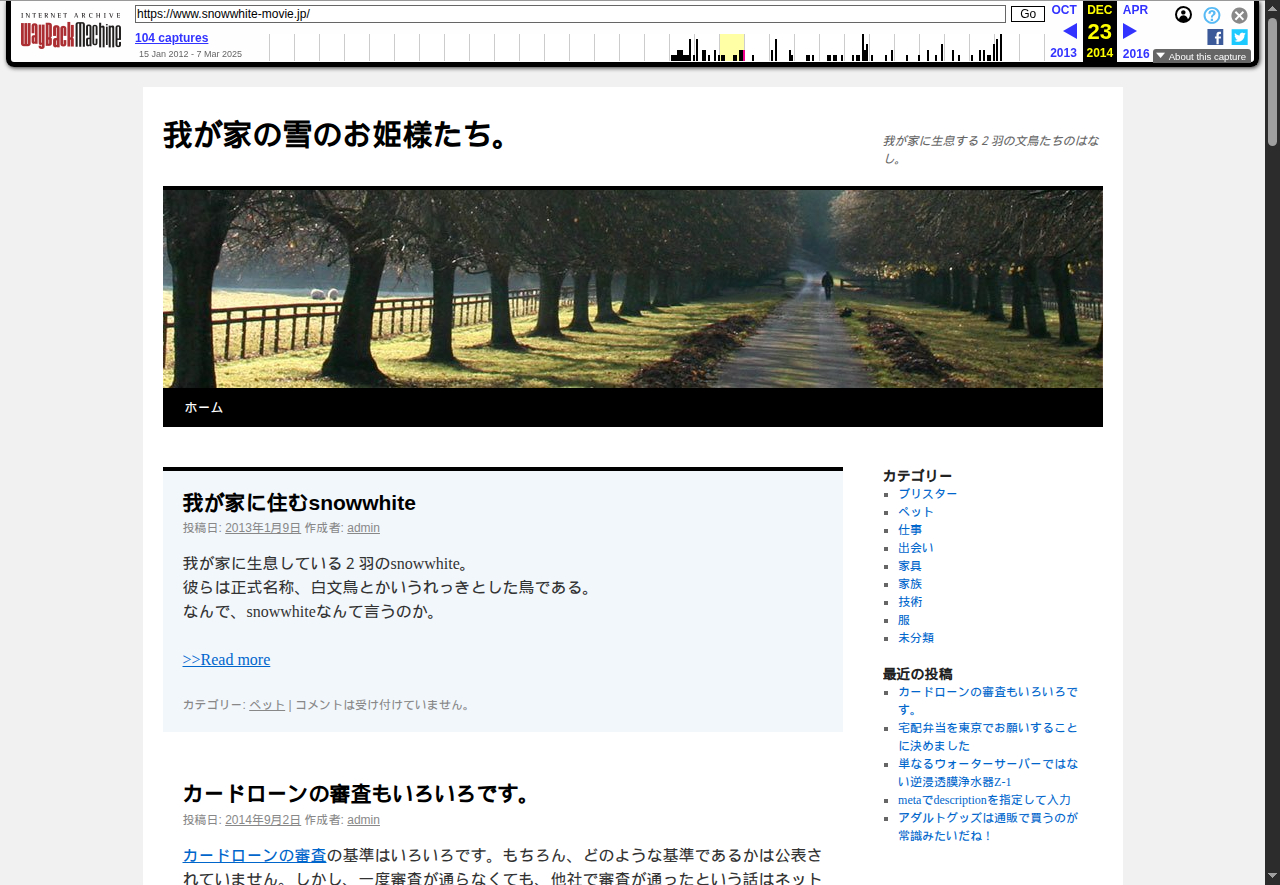Go to previous capture arrow
This screenshot has width=1280, height=885.
(x=1069, y=31)
